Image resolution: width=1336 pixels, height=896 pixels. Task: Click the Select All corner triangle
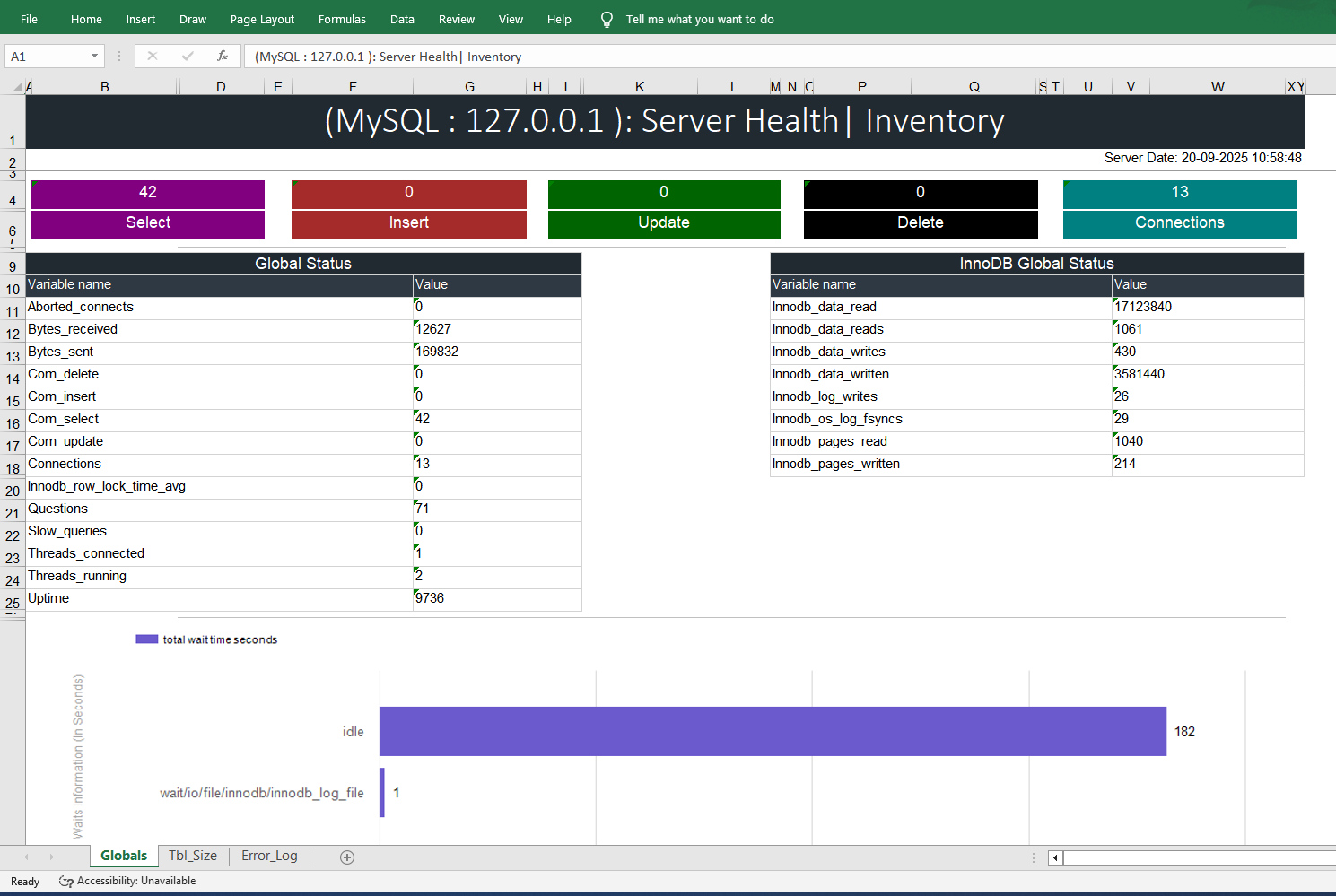17,87
